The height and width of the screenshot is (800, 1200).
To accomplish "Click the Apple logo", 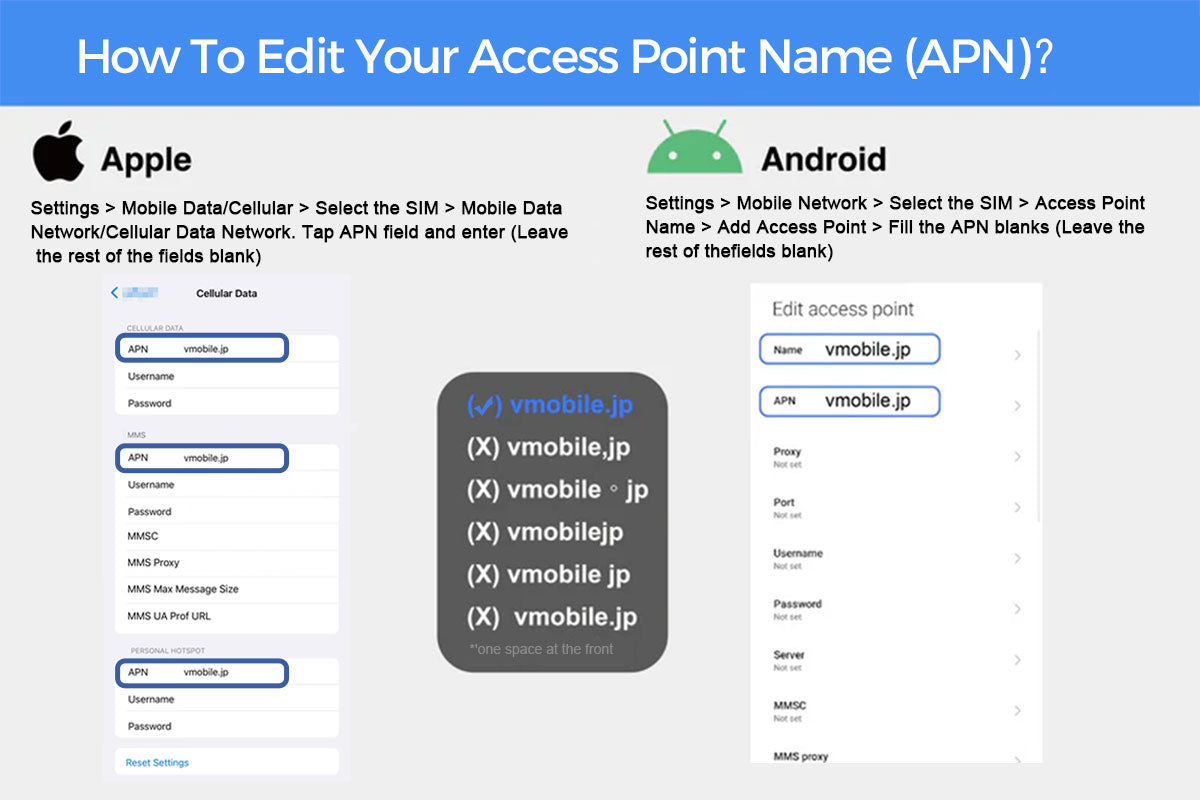I will pos(58,151).
